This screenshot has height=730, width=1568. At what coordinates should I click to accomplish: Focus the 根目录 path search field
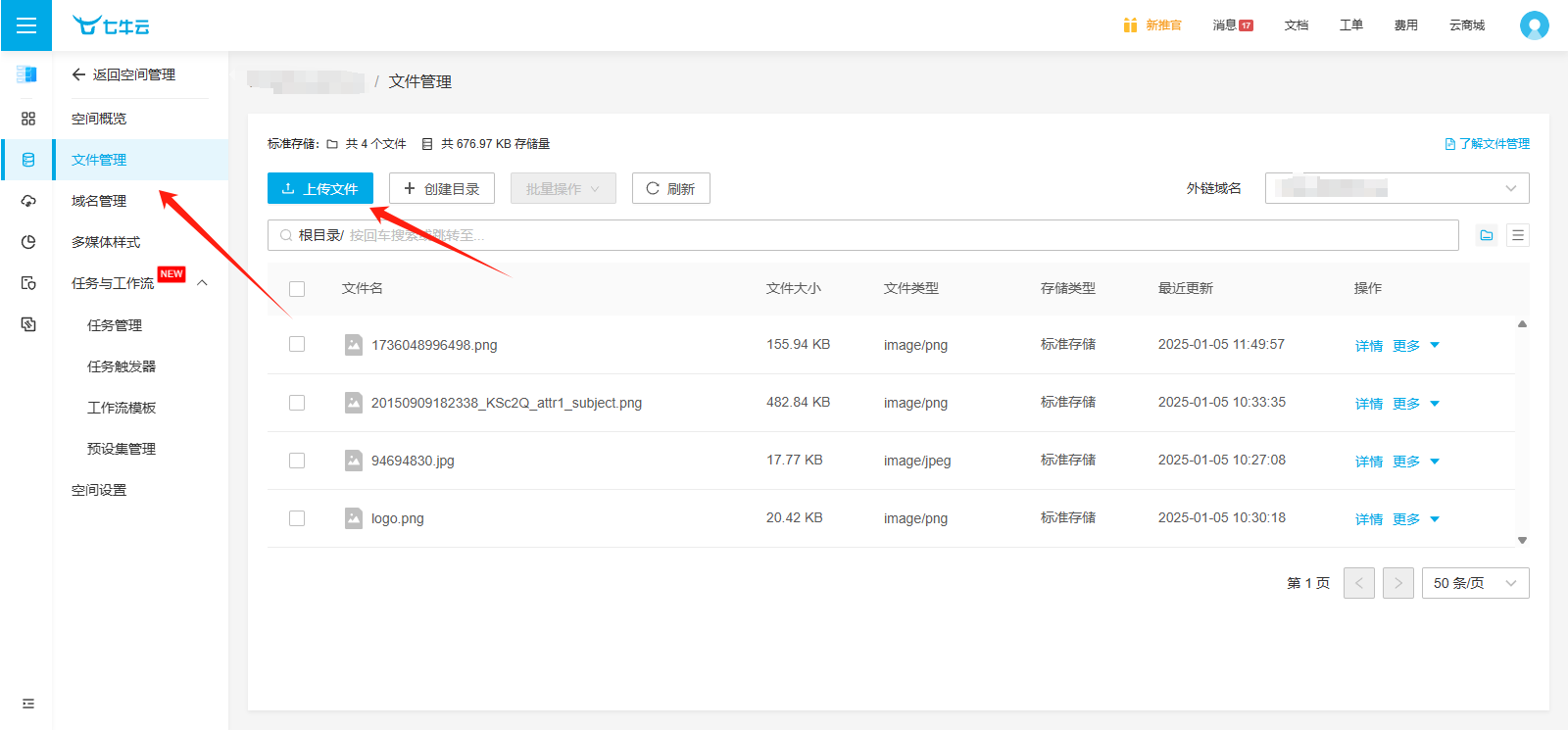tap(863, 235)
